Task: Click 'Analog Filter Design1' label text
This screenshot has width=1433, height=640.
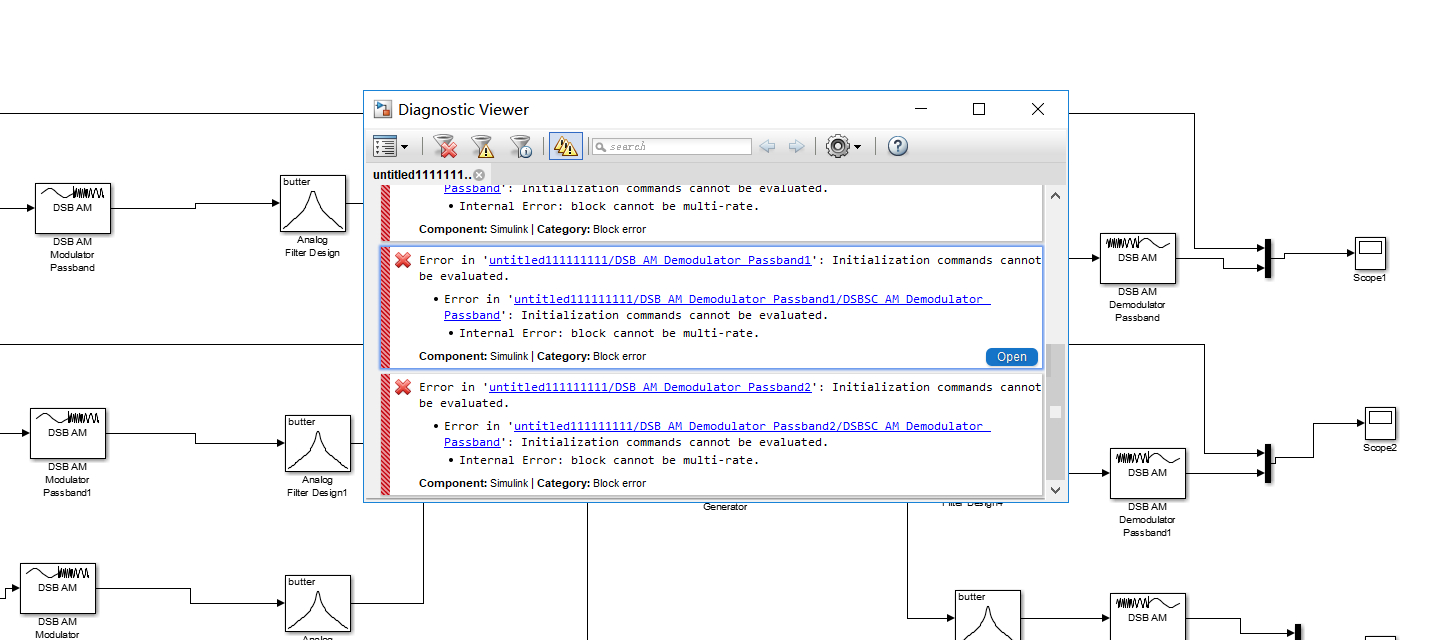Action: pos(318,486)
